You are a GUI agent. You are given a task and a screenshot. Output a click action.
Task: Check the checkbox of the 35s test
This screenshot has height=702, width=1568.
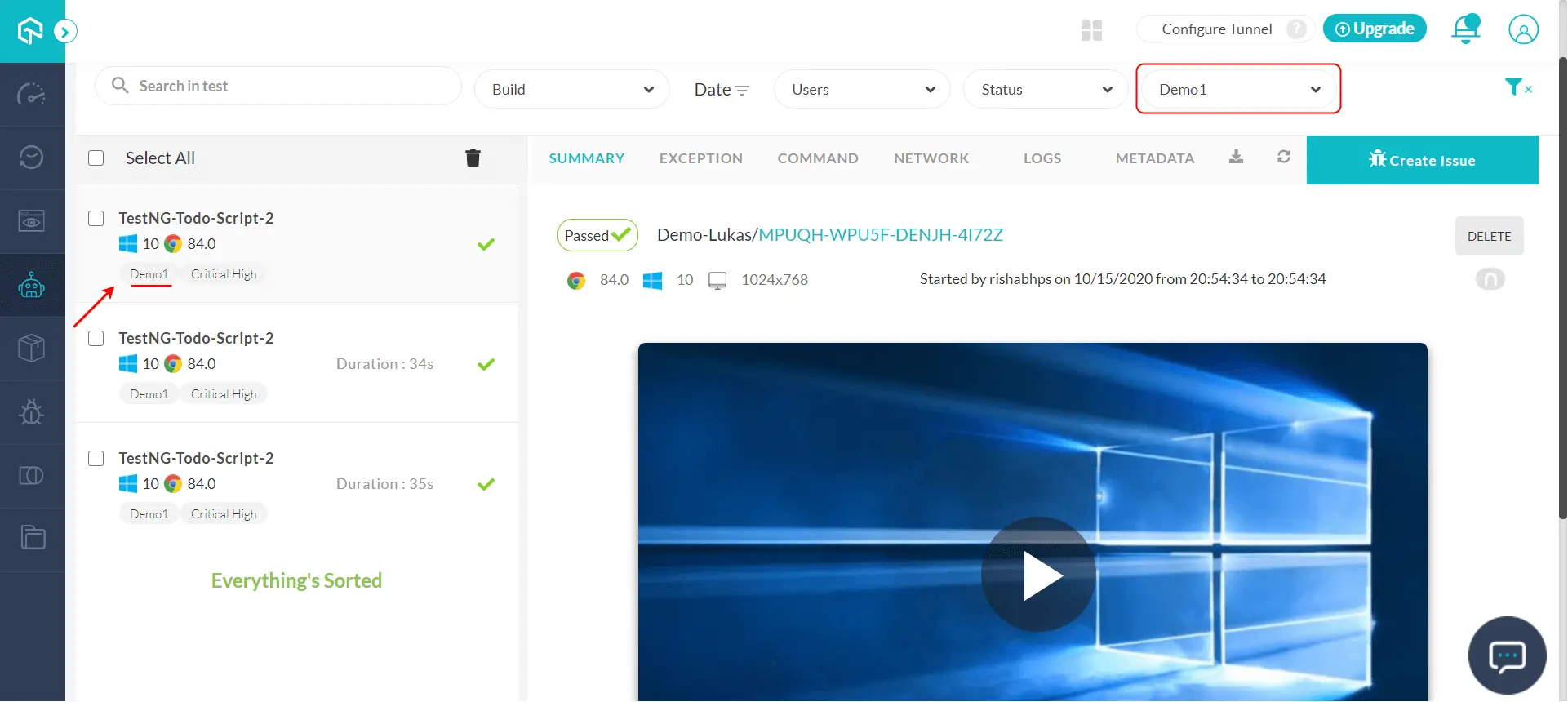click(x=96, y=459)
